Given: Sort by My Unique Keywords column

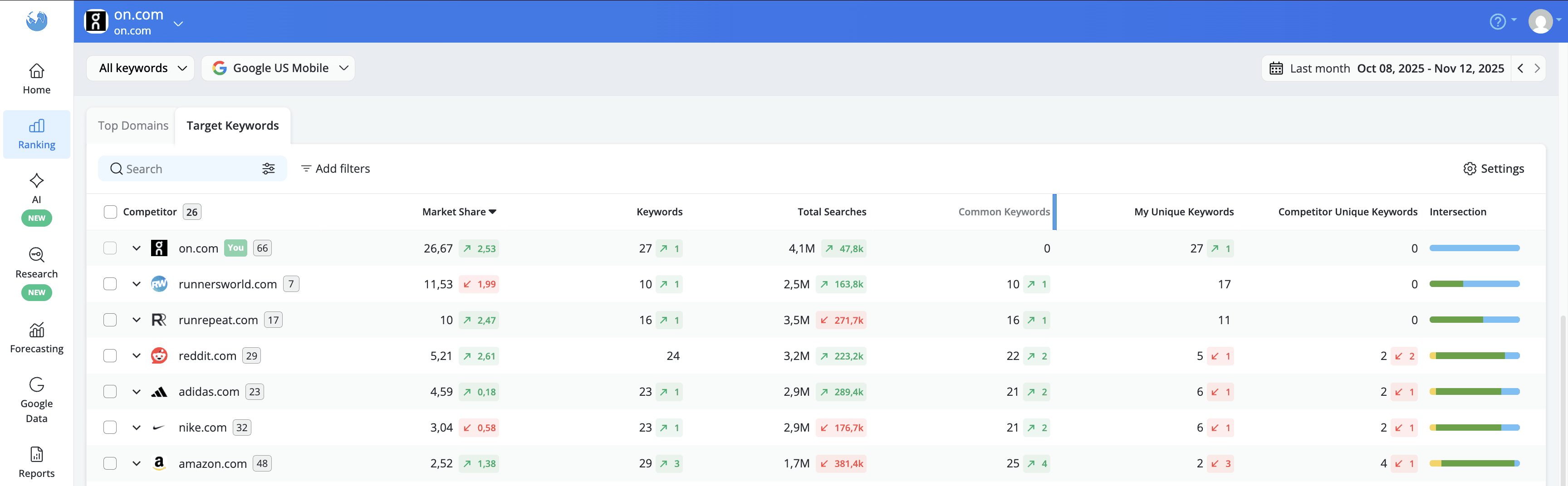Looking at the screenshot, I should coord(1184,212).
